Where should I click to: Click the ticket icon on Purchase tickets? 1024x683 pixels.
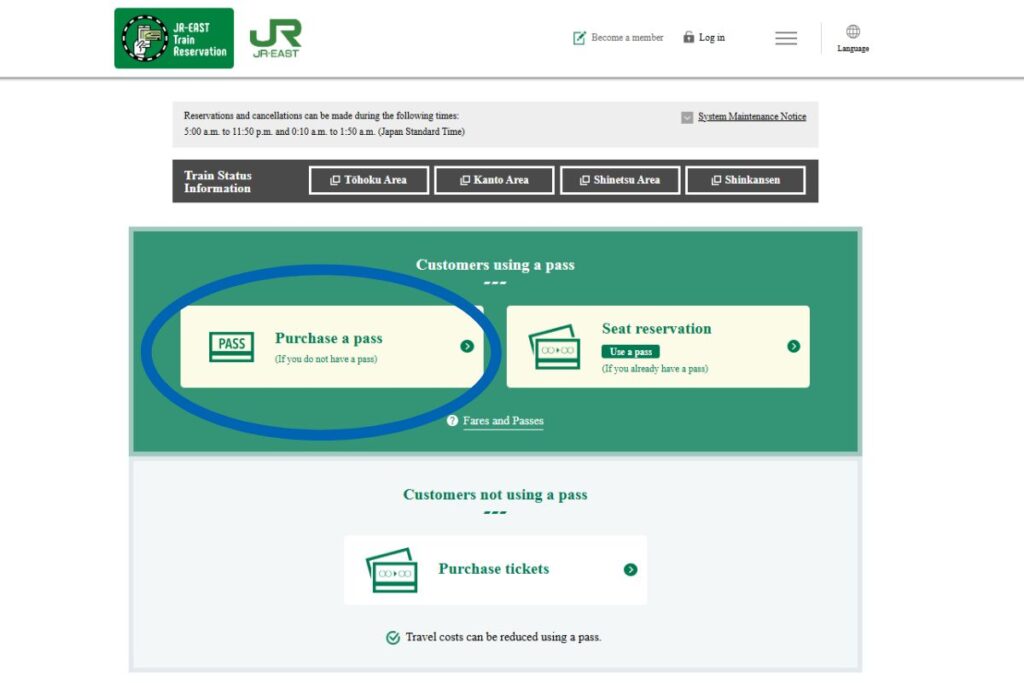coord(392,568)
